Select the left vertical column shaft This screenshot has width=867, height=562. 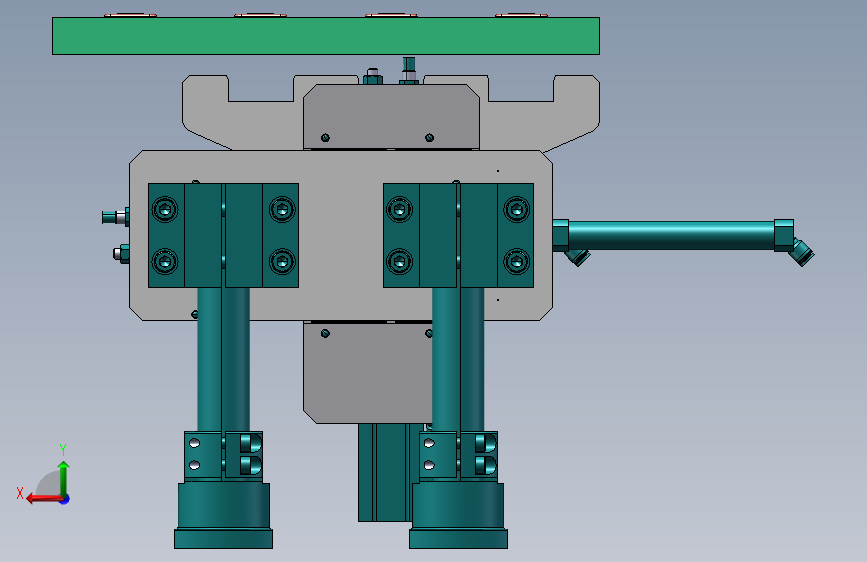pyautogui.click(x=223, y=360)
